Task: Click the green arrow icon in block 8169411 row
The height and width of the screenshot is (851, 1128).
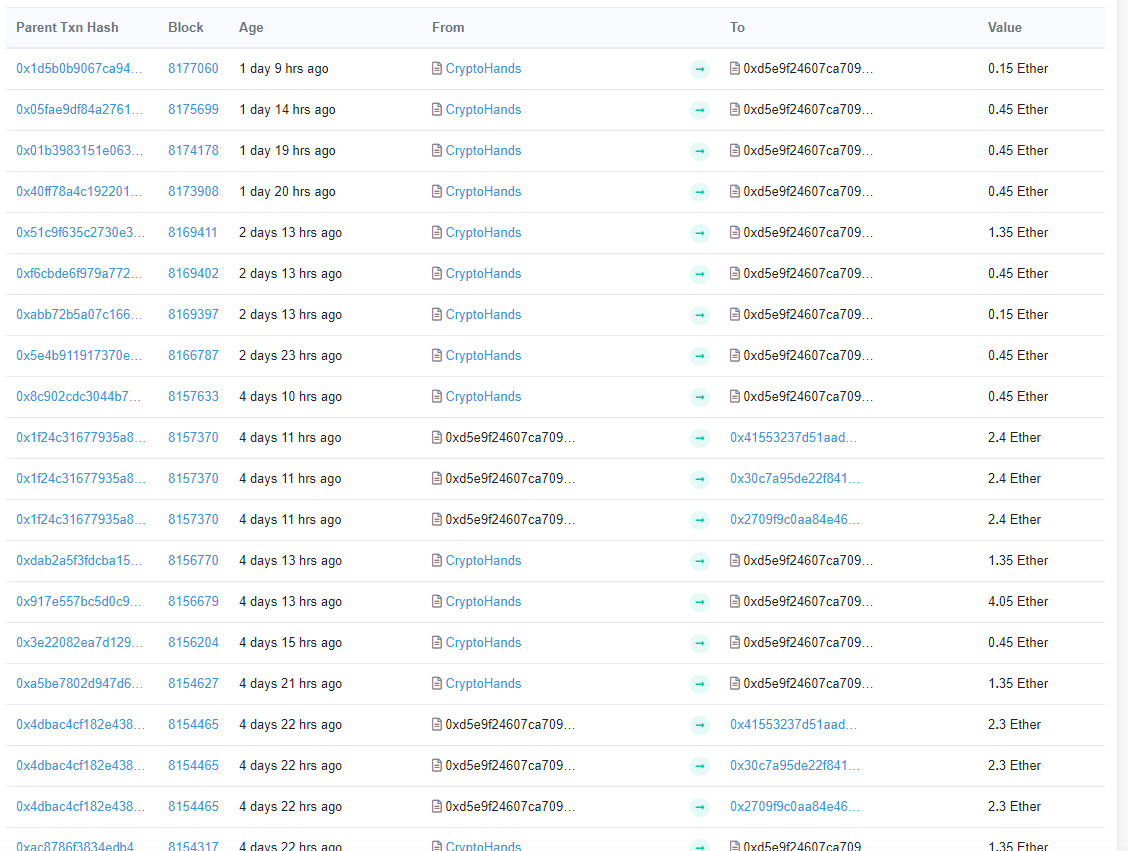Action: pyautogui.click(x=700, y=233)
